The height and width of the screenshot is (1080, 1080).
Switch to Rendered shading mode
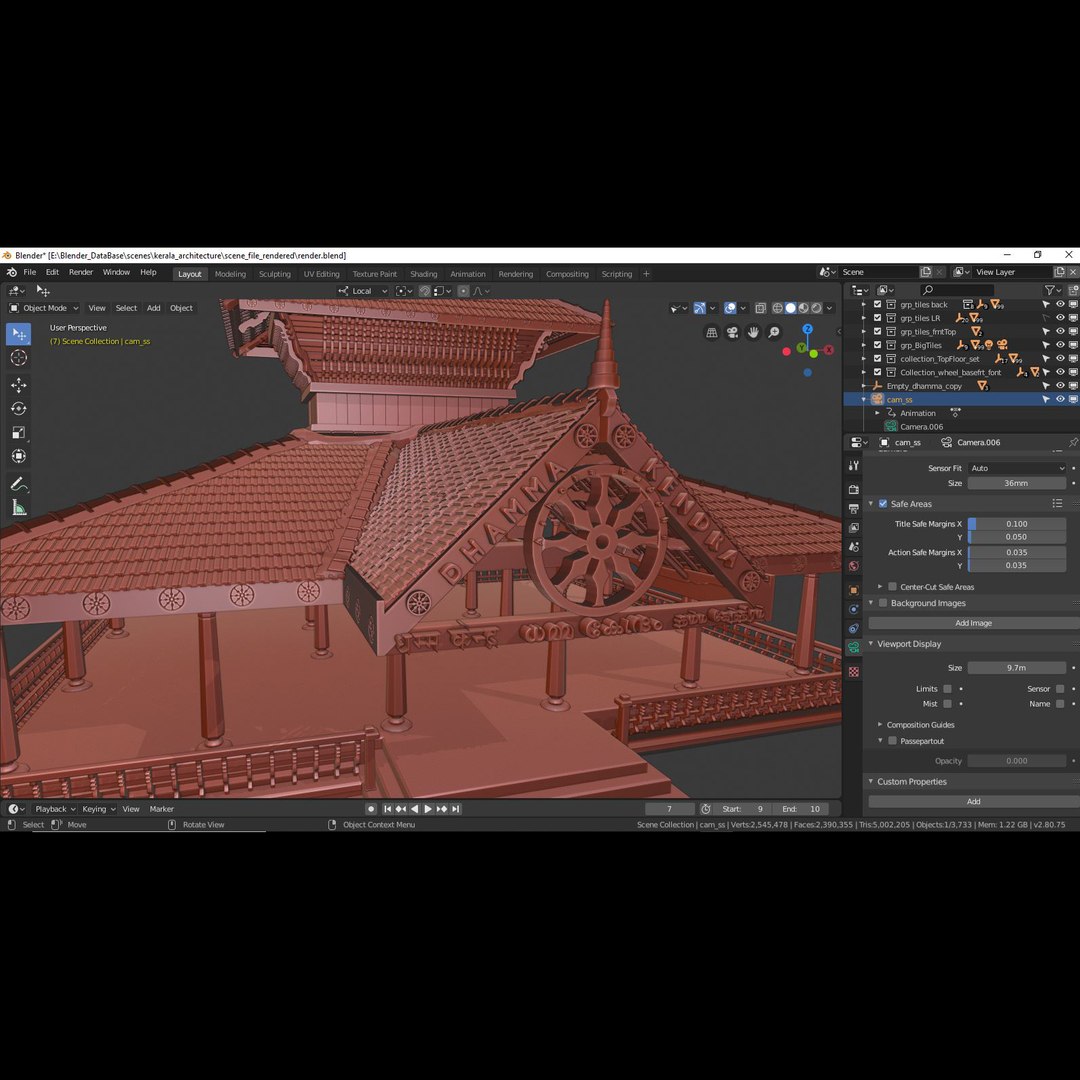tap(816, 308)
